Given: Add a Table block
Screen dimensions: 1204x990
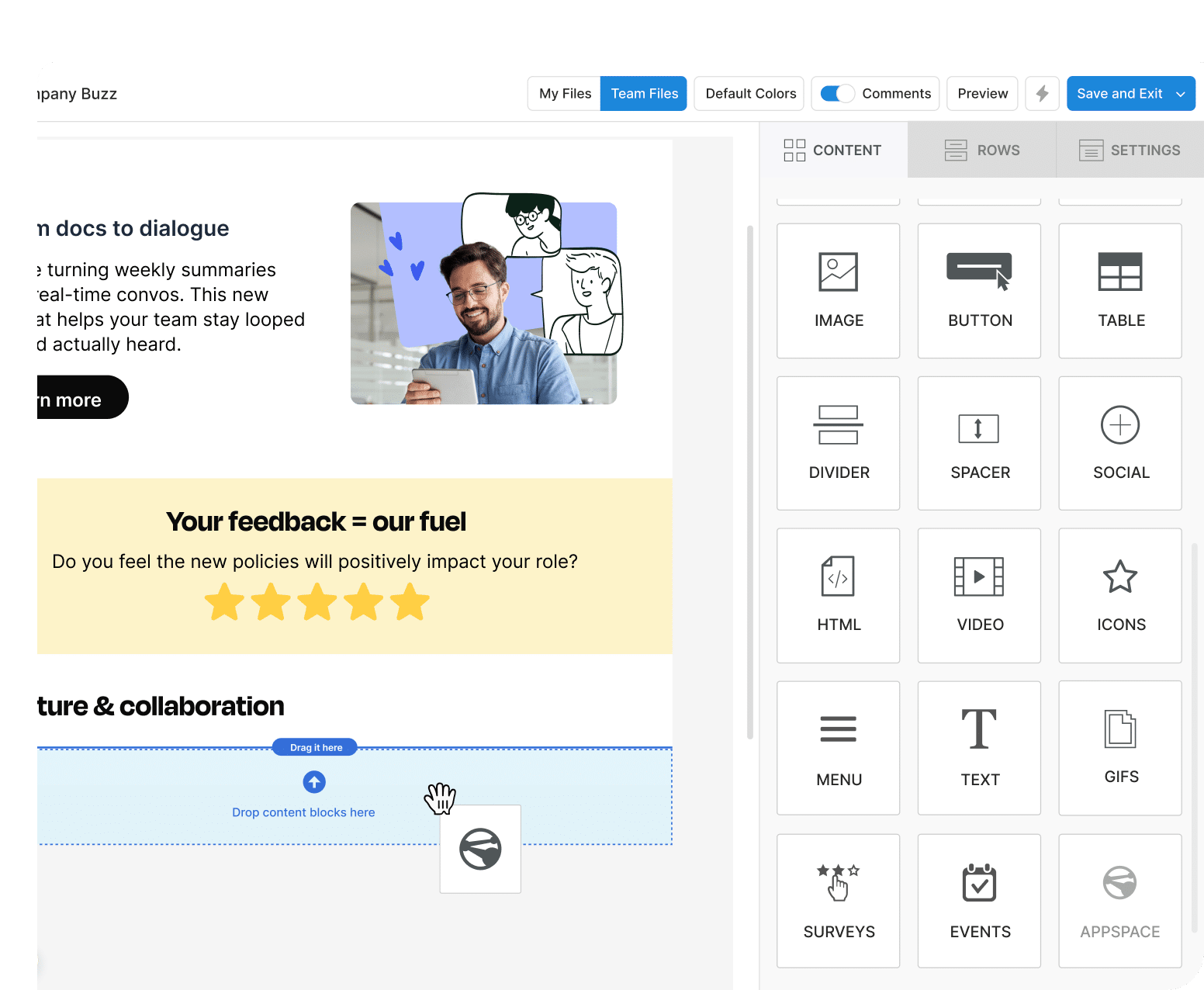Looking at the screenshot, I should click(1120, 291).
